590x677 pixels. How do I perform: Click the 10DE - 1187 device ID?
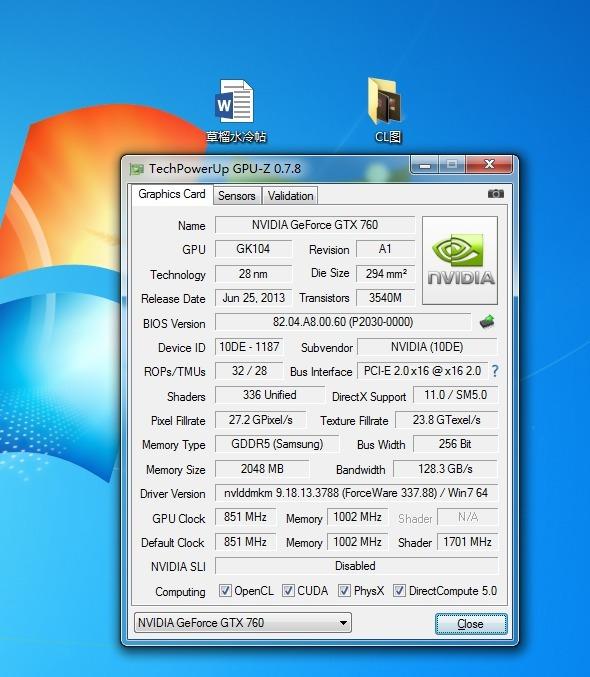(x=249, y=347)
